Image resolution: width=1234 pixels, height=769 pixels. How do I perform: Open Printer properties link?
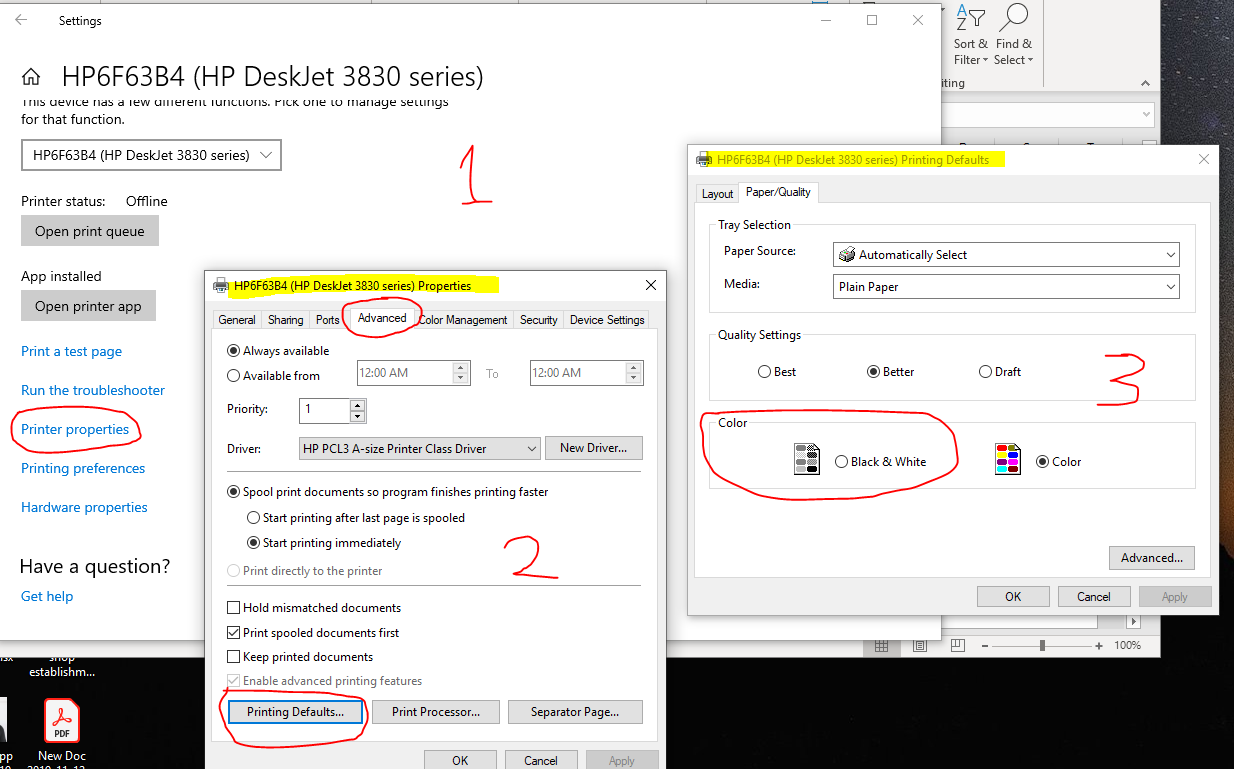[75, 429]
